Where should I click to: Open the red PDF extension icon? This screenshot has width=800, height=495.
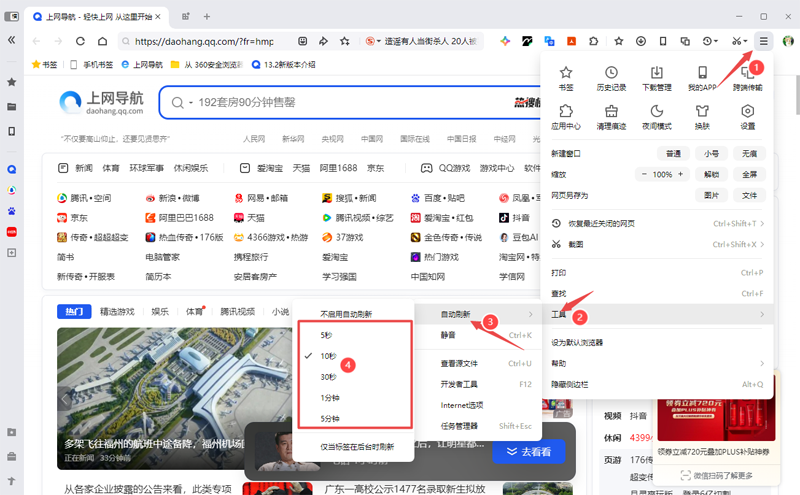pos(571,41)
